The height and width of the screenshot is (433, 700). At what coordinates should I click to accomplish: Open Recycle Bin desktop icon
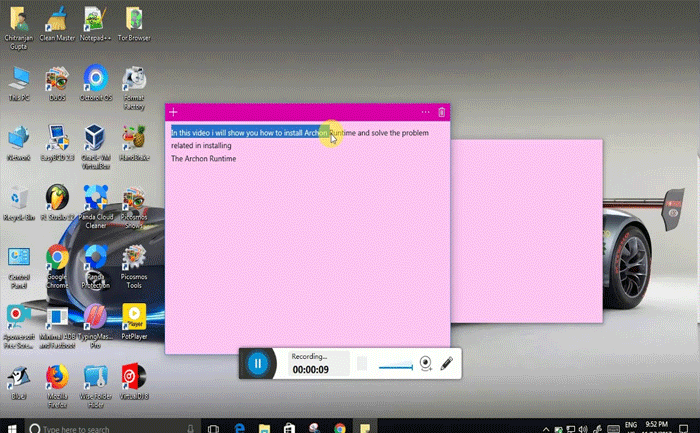coord(19,204)
